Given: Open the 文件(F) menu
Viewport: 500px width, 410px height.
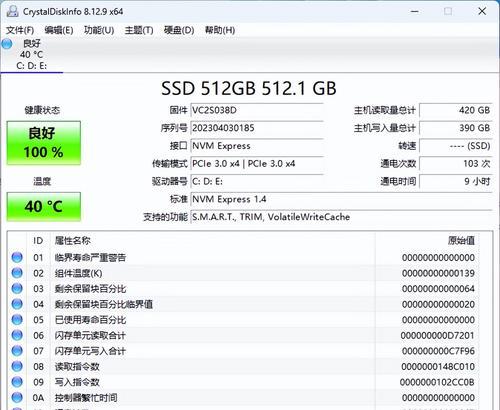Looking at the screenshot, I should (x=20, y=30).
